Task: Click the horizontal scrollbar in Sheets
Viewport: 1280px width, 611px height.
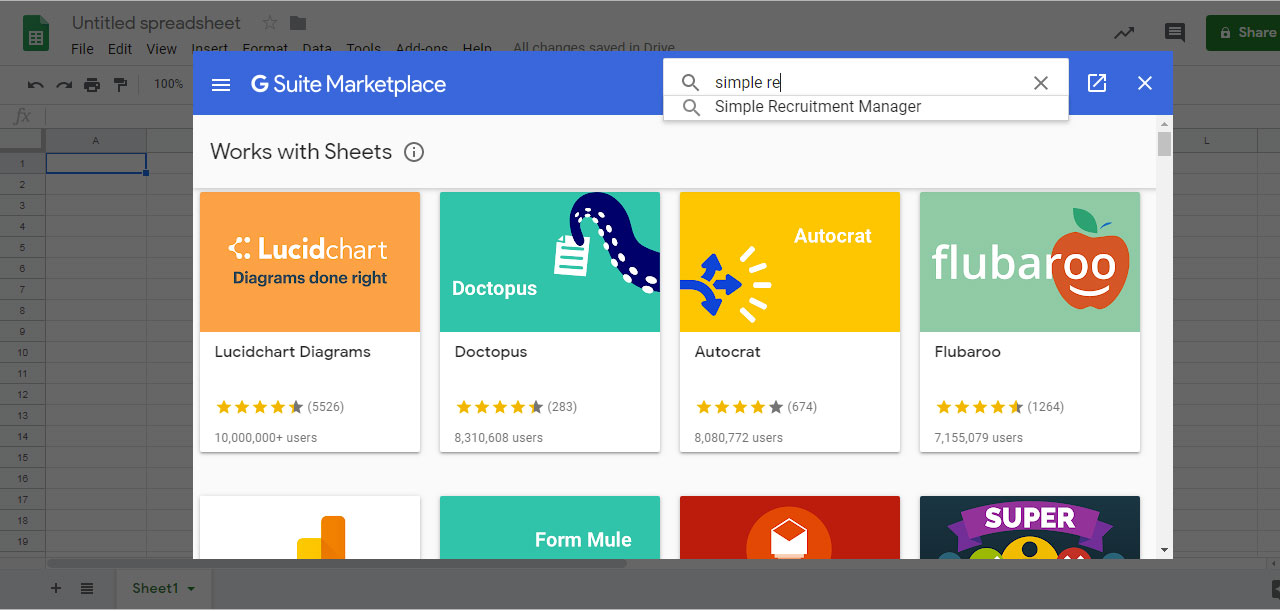Action: tap(336, 564)
